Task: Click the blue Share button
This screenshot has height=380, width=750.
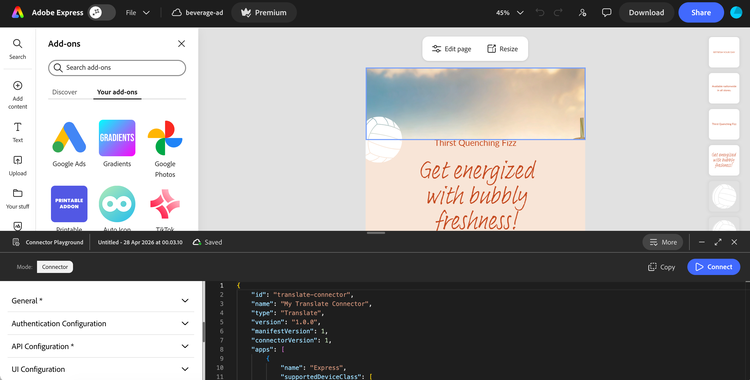Action: pyautogui.click(x=701, y=12)
